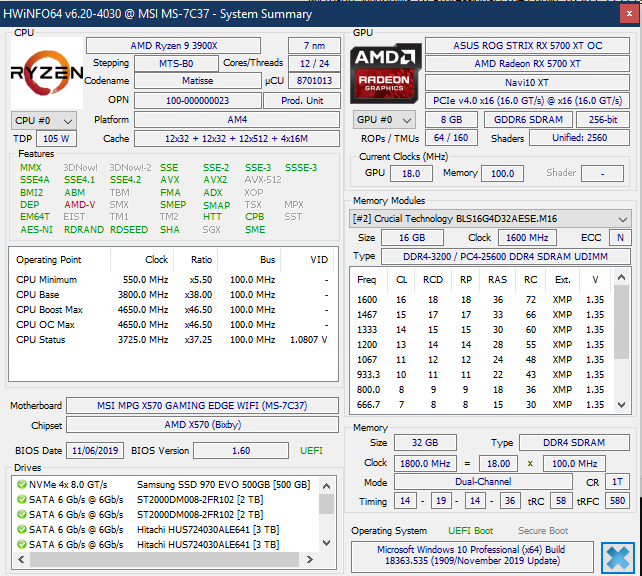
Task: Click the GPU memory clock 100.0 field
Action: tap(502, 174)
